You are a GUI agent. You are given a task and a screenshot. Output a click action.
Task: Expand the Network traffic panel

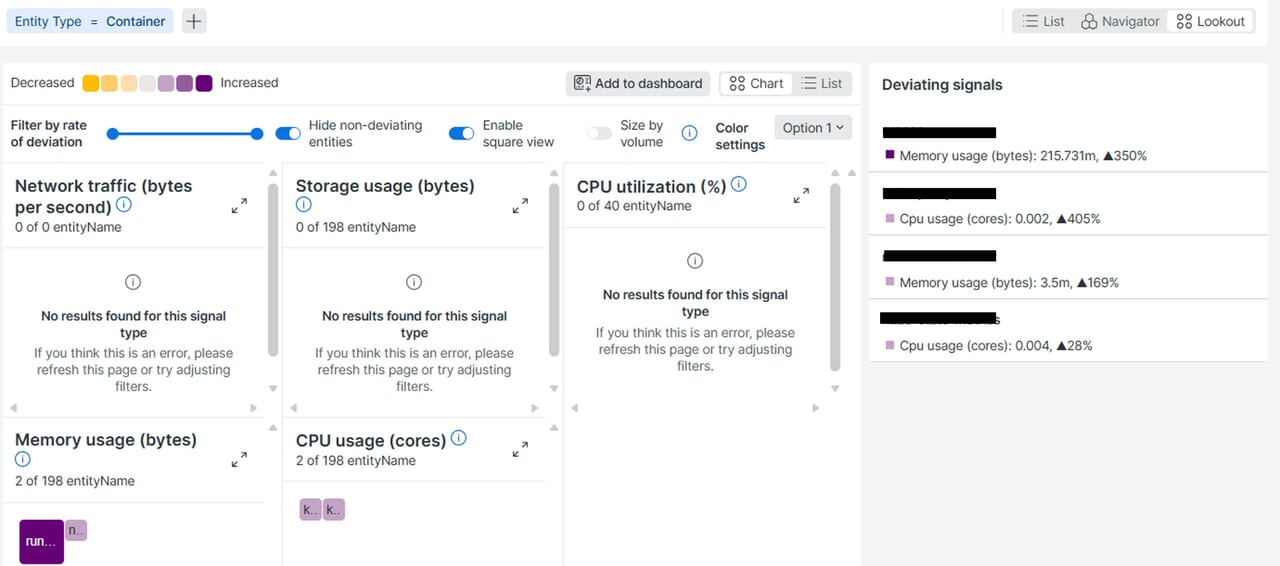point(239,206)
